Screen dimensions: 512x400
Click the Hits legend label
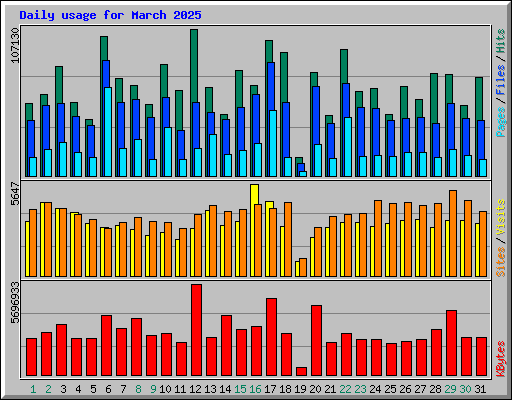tap(500, 41)
